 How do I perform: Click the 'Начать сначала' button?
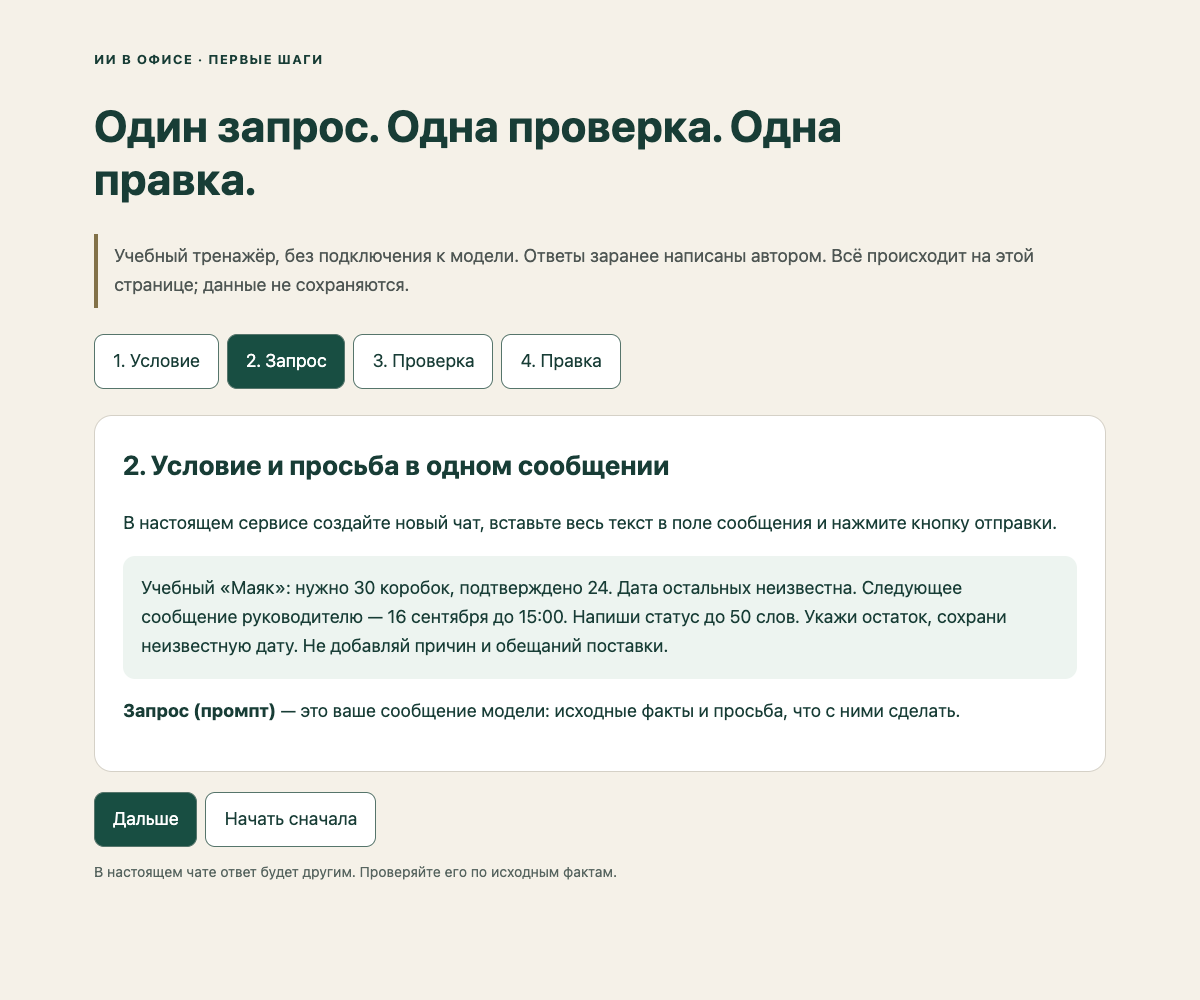[x=290, y=819]
